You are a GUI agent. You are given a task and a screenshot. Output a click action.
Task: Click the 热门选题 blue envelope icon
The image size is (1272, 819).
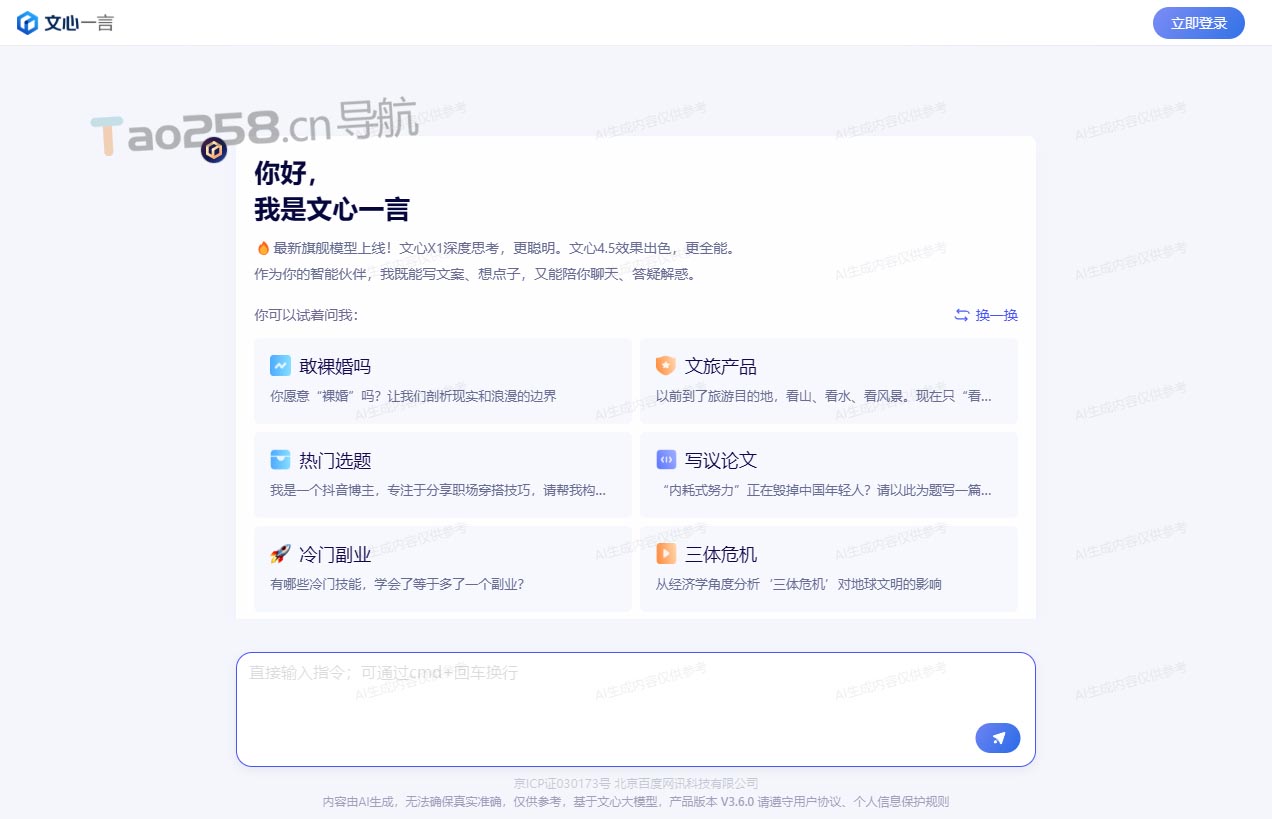point(280,460)
